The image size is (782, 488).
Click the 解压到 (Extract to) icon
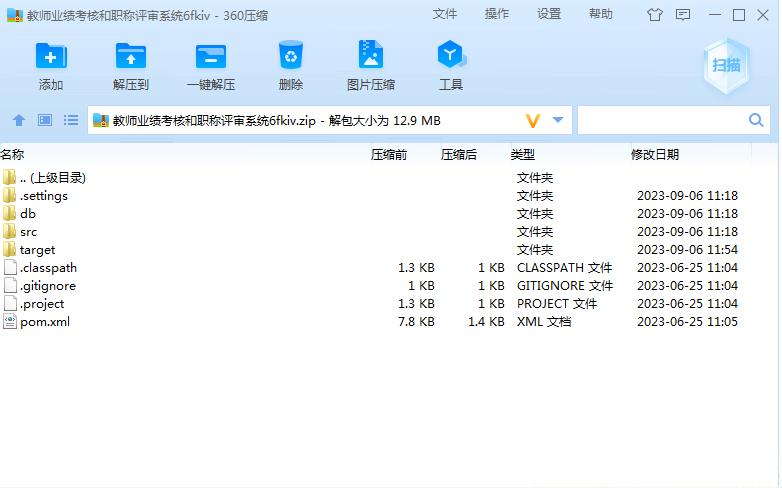coord(131,55)
